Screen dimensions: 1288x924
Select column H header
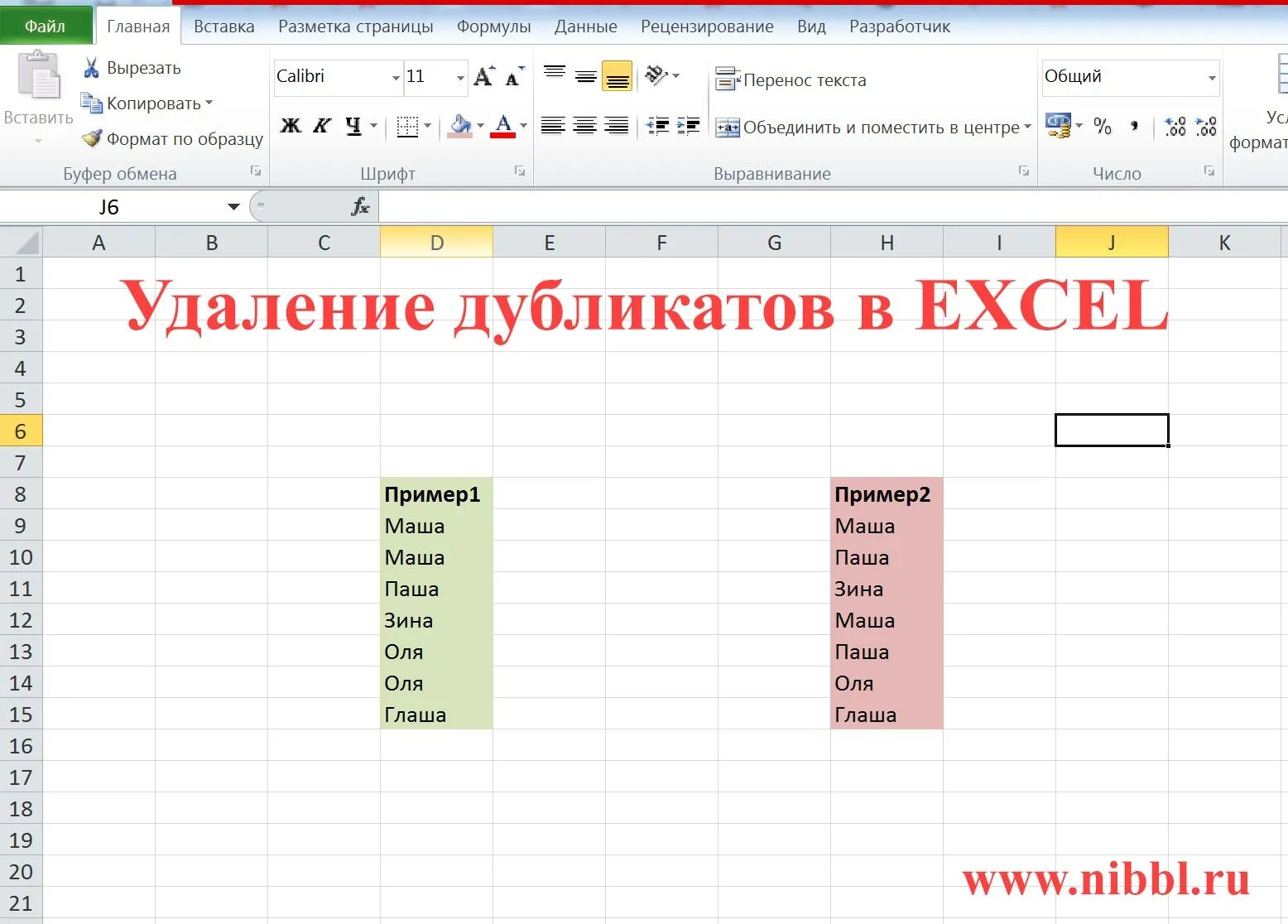pos(887,243)
